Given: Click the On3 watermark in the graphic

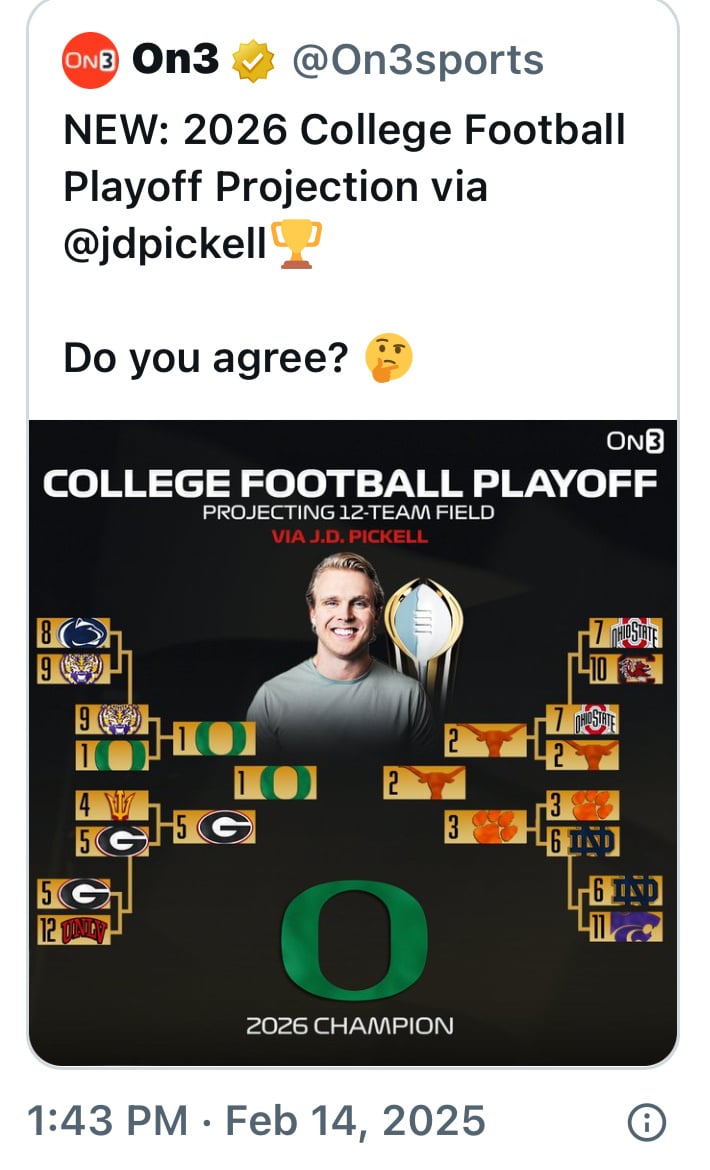Looking at the screenshot, I should click(635, 441).
